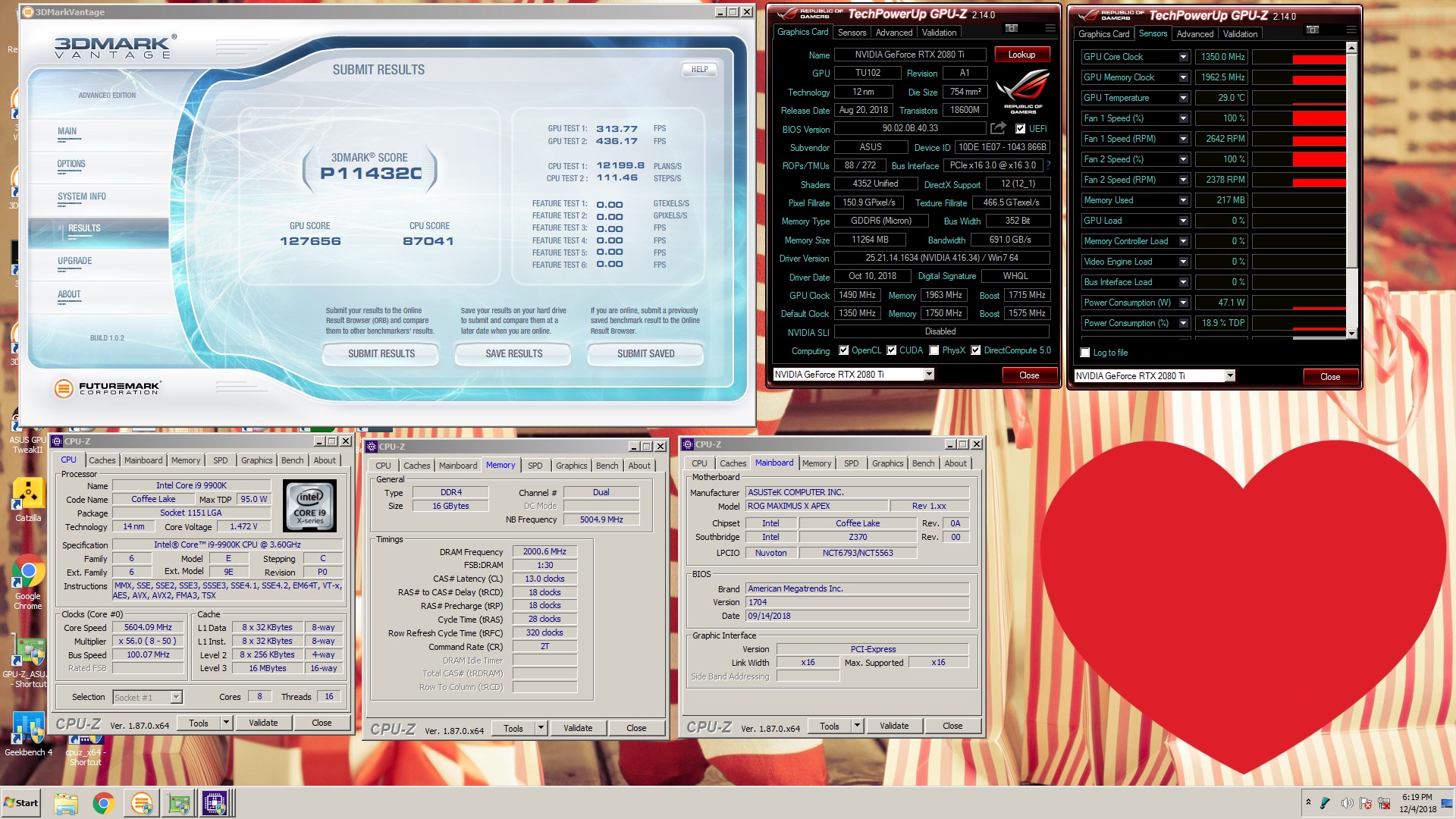The height and width of the screenshot is (819, 1456).
Task: Click scrollbar up arrow in Sensors list
Action: tap(1351, 48)
